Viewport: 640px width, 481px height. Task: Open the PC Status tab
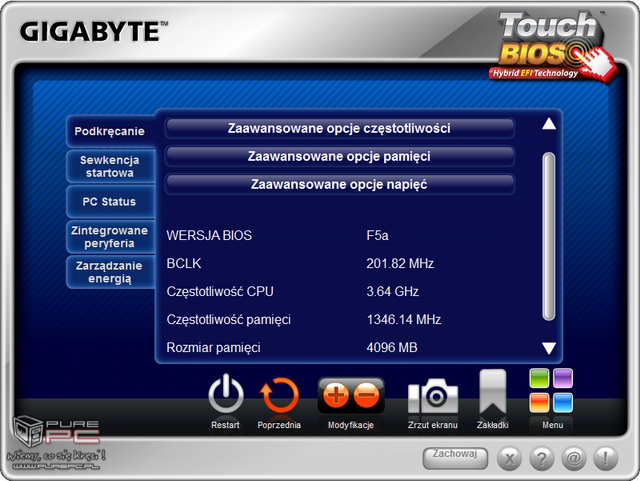[x=110, y=202]
